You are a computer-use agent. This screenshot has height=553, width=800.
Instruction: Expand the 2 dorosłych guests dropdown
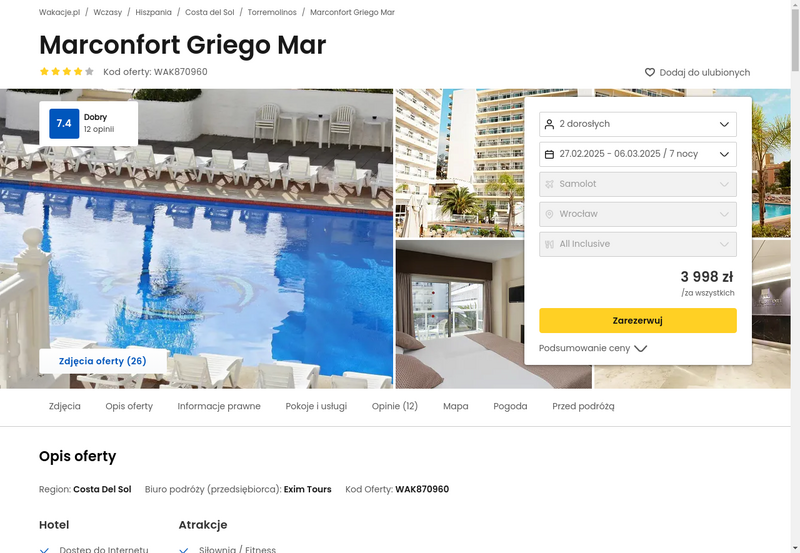pos(638,124)
